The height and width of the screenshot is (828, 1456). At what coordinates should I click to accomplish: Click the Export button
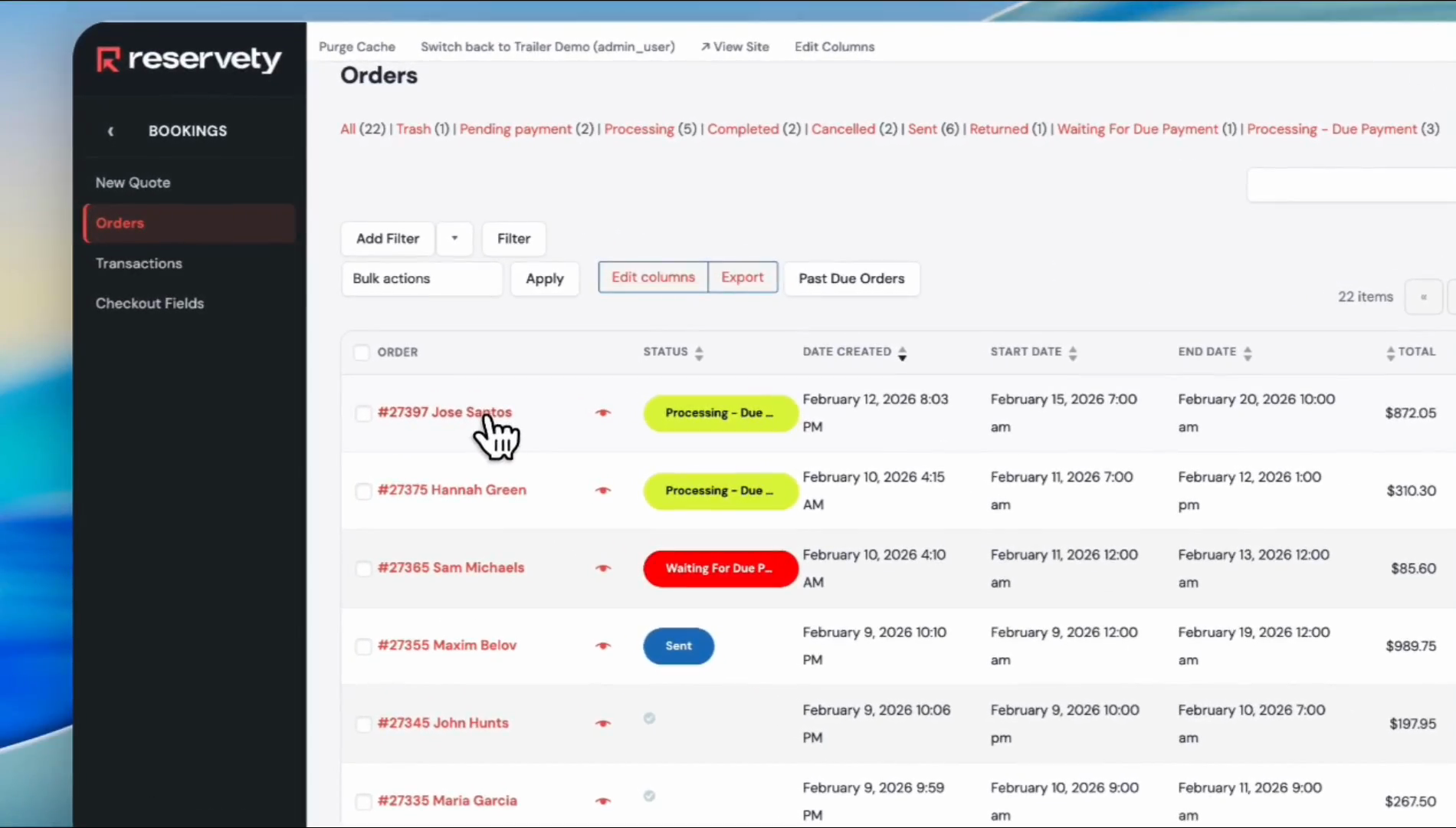tap(742, 278)
